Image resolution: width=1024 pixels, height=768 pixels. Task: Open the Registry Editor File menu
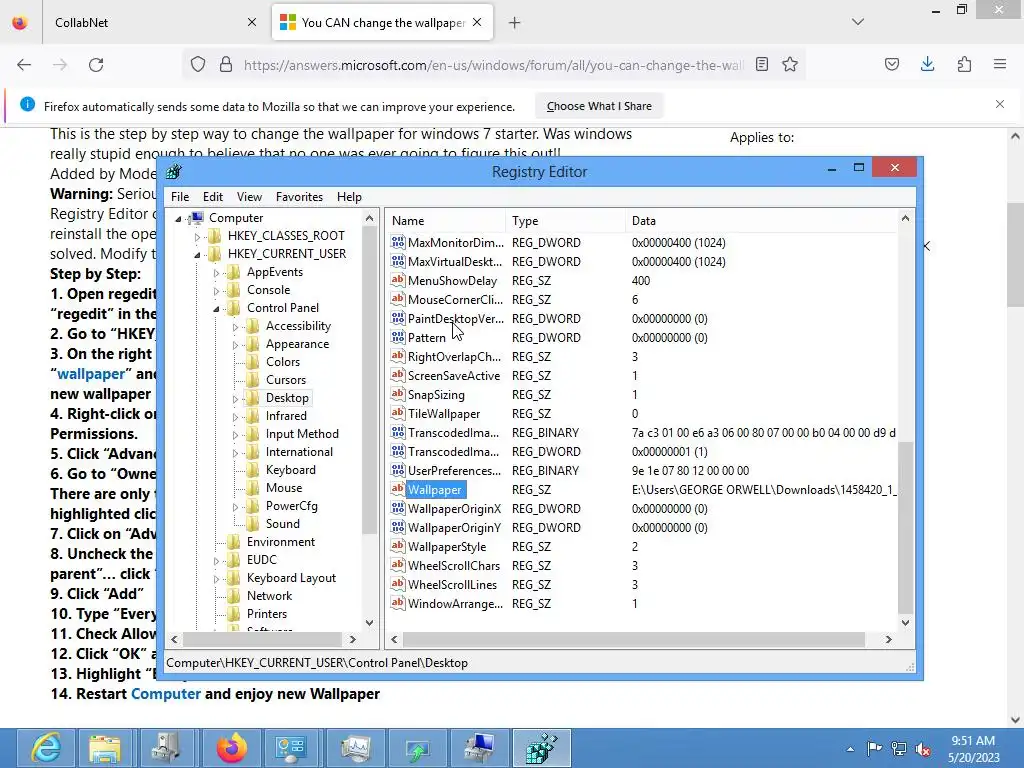(180, 197)
